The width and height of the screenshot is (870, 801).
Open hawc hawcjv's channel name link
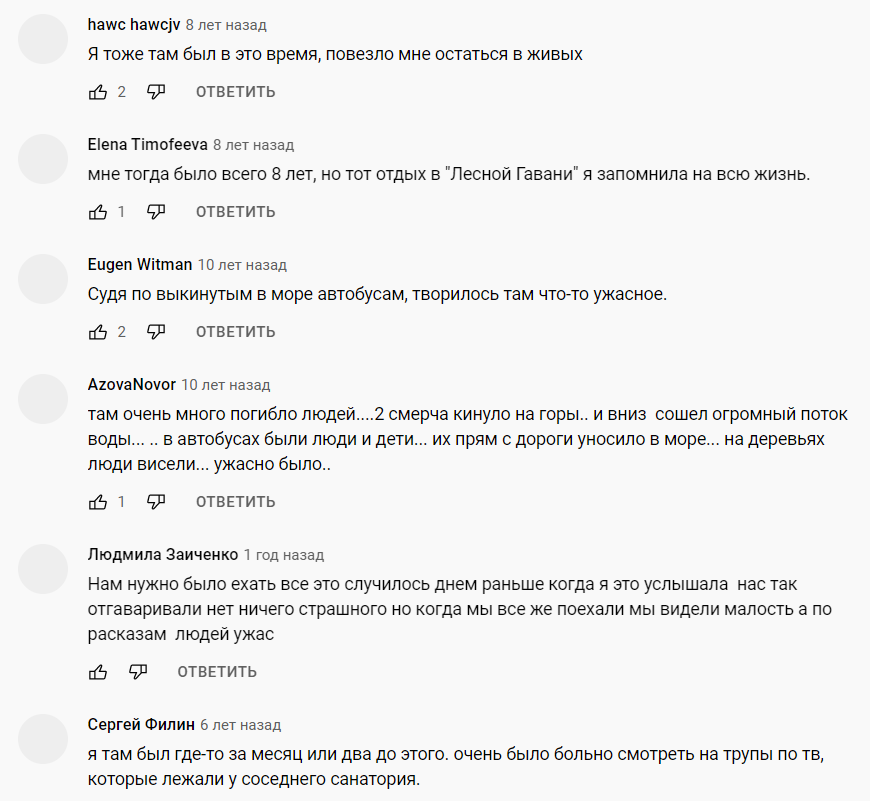[x=134, y=25]
